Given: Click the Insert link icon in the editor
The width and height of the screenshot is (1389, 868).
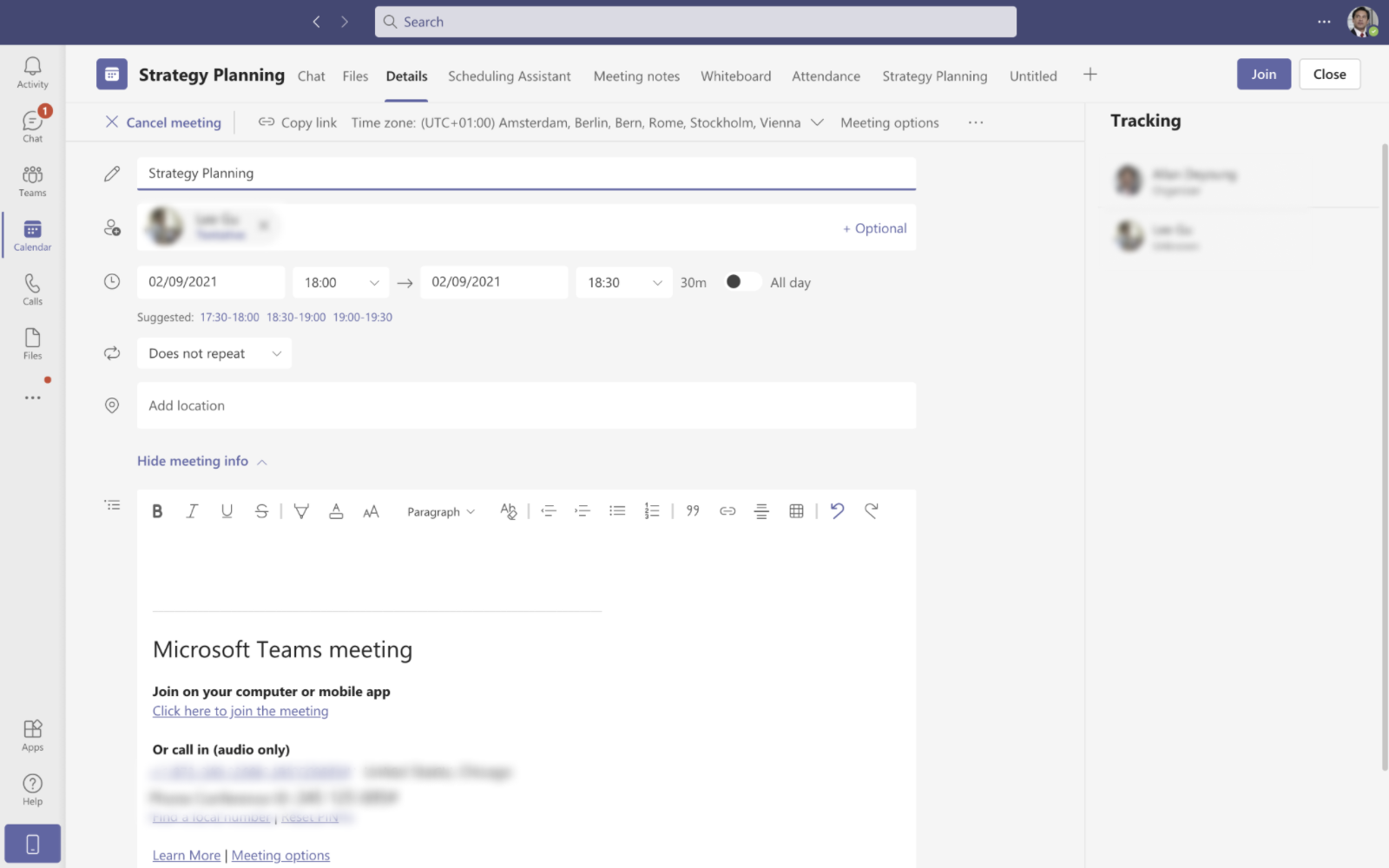Looking at the screenshot, I should (727, 511).
